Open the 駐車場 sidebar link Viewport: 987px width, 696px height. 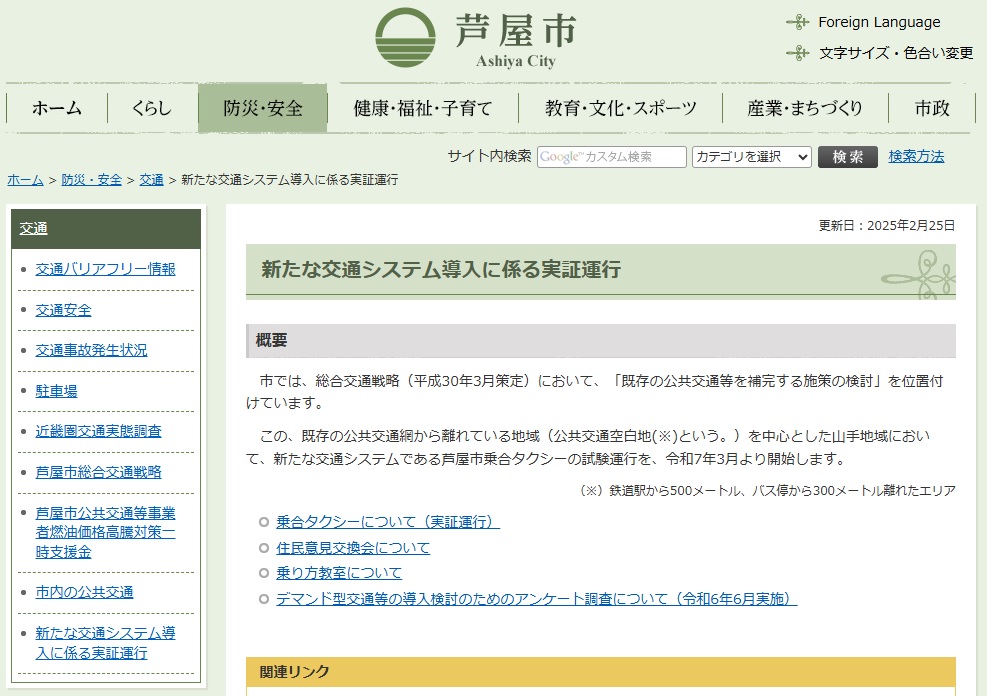coord(56,391)
